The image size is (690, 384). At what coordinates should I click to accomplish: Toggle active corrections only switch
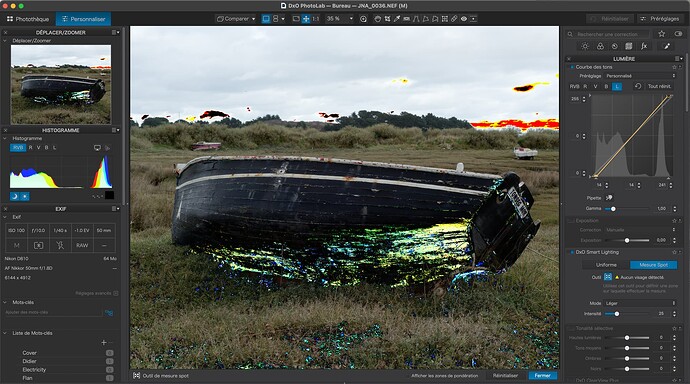(x=678, y=34)
